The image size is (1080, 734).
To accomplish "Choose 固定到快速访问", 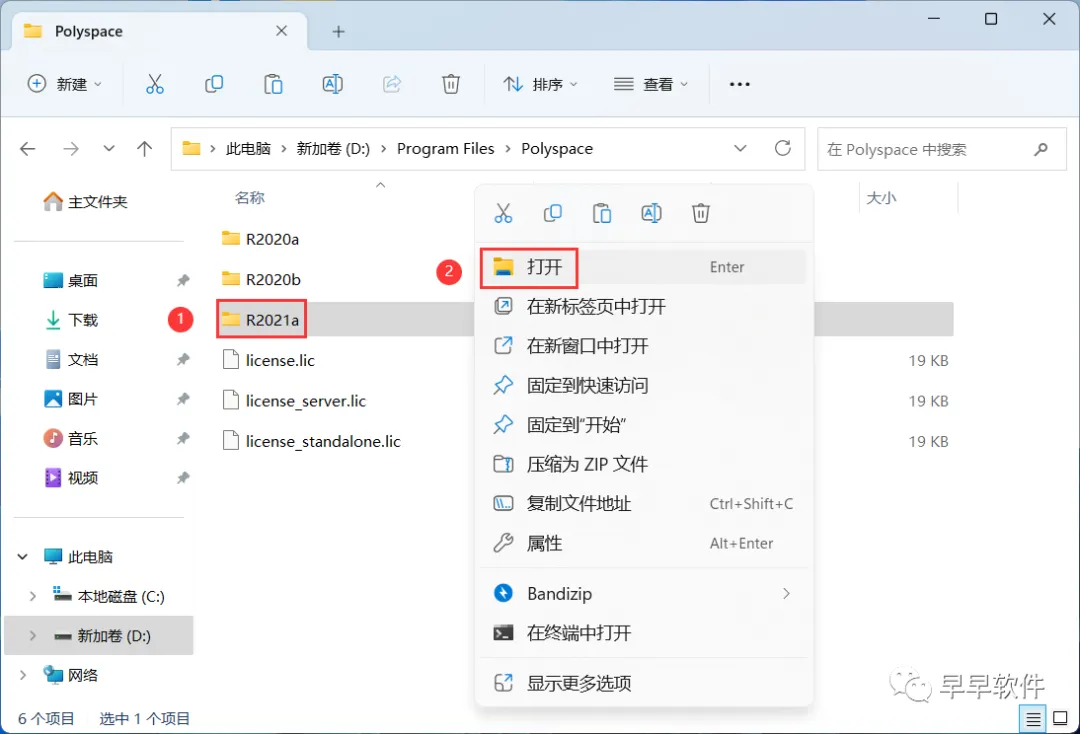I will click(643, 386).
